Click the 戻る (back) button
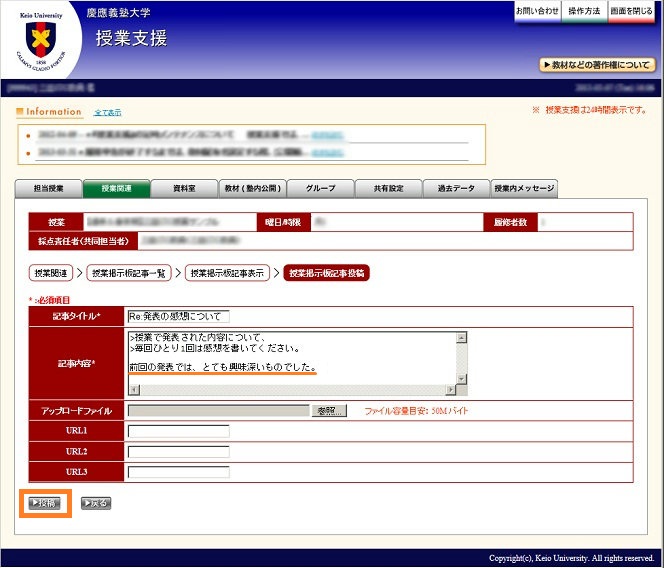 pos(96,503)
